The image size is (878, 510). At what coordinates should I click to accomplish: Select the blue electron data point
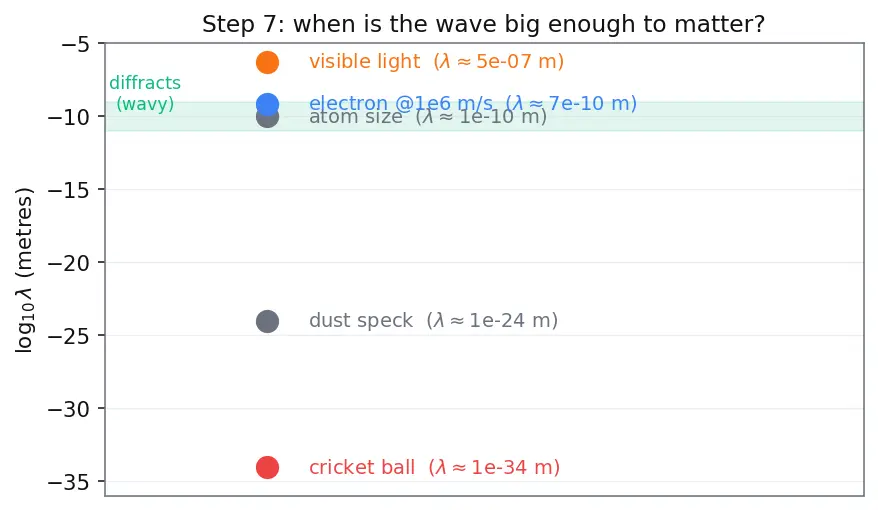click(267, 104)
